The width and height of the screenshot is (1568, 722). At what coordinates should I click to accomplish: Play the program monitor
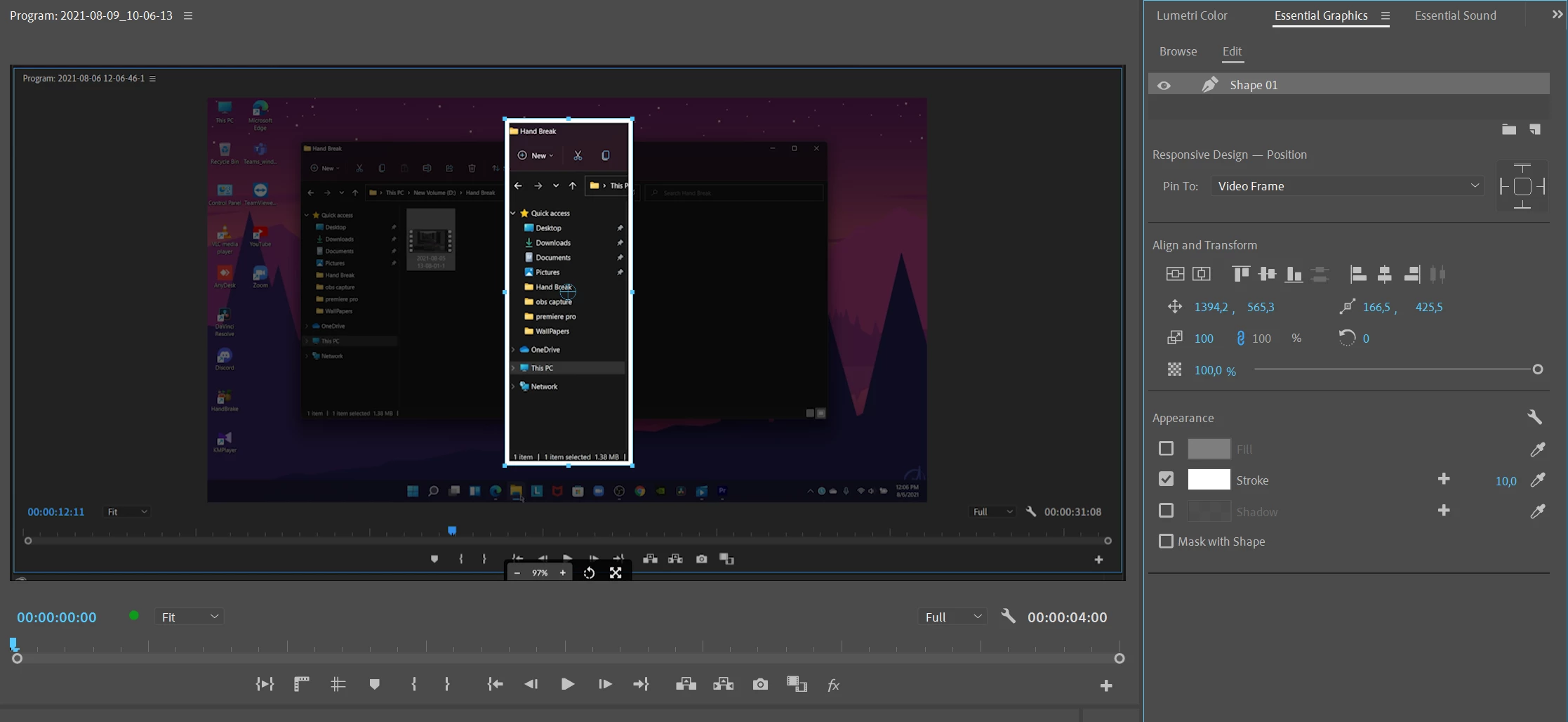click(568, 684)
